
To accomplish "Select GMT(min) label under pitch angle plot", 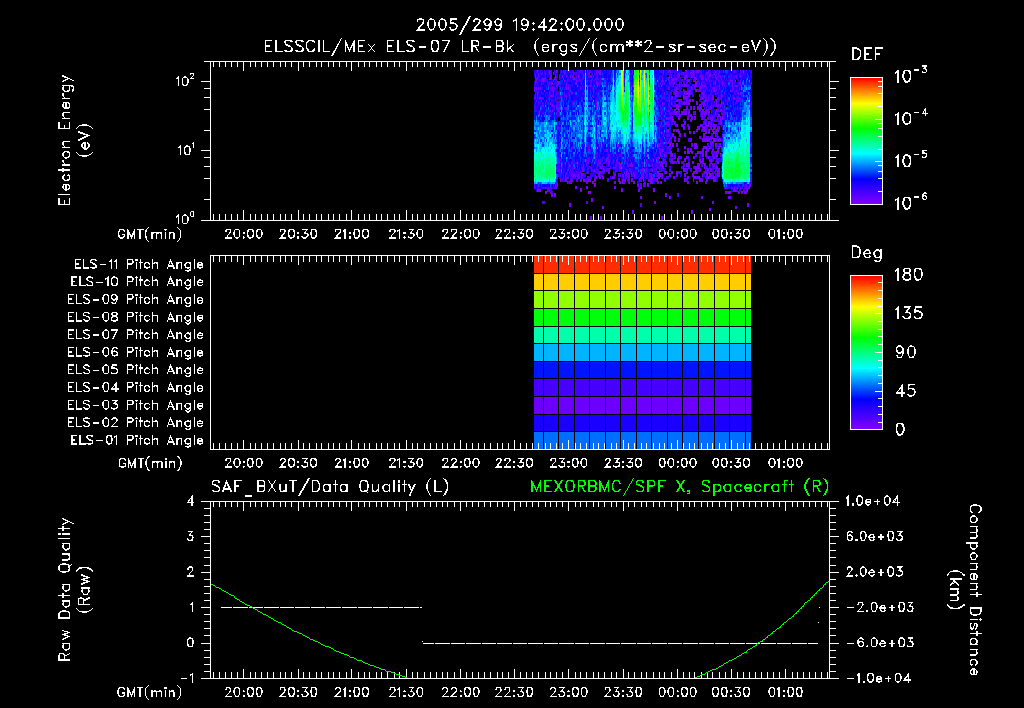I will [x=150, y=463].
